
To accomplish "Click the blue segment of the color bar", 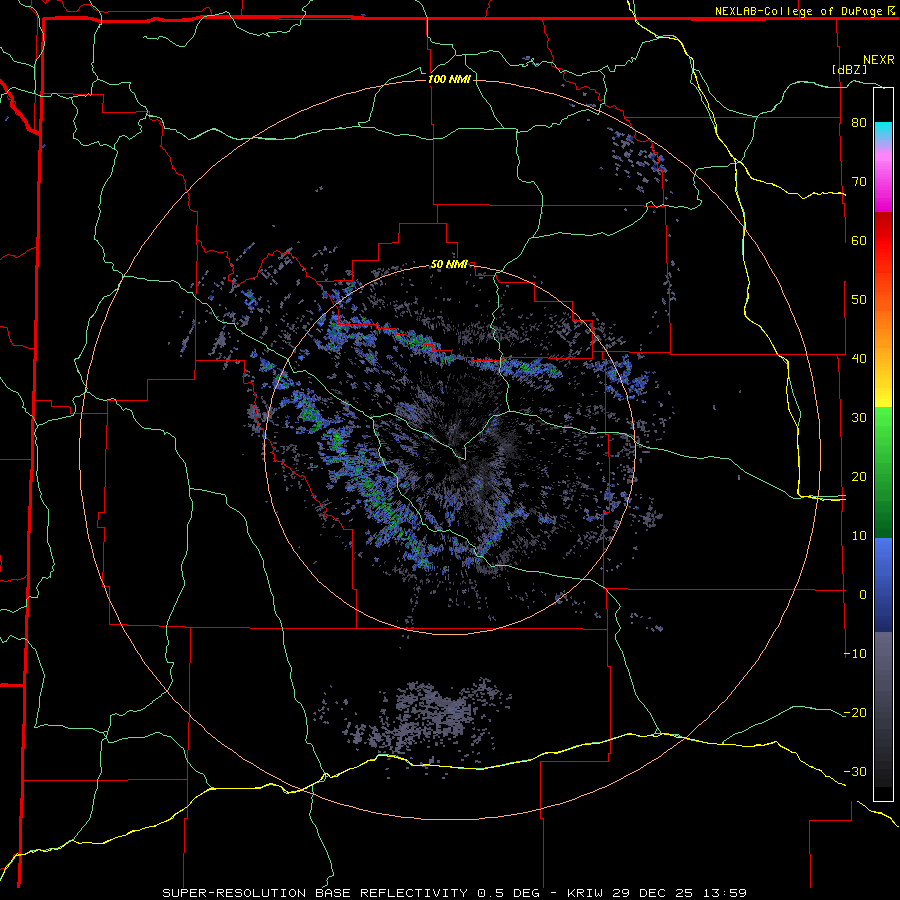I will [x=883, y=585].
